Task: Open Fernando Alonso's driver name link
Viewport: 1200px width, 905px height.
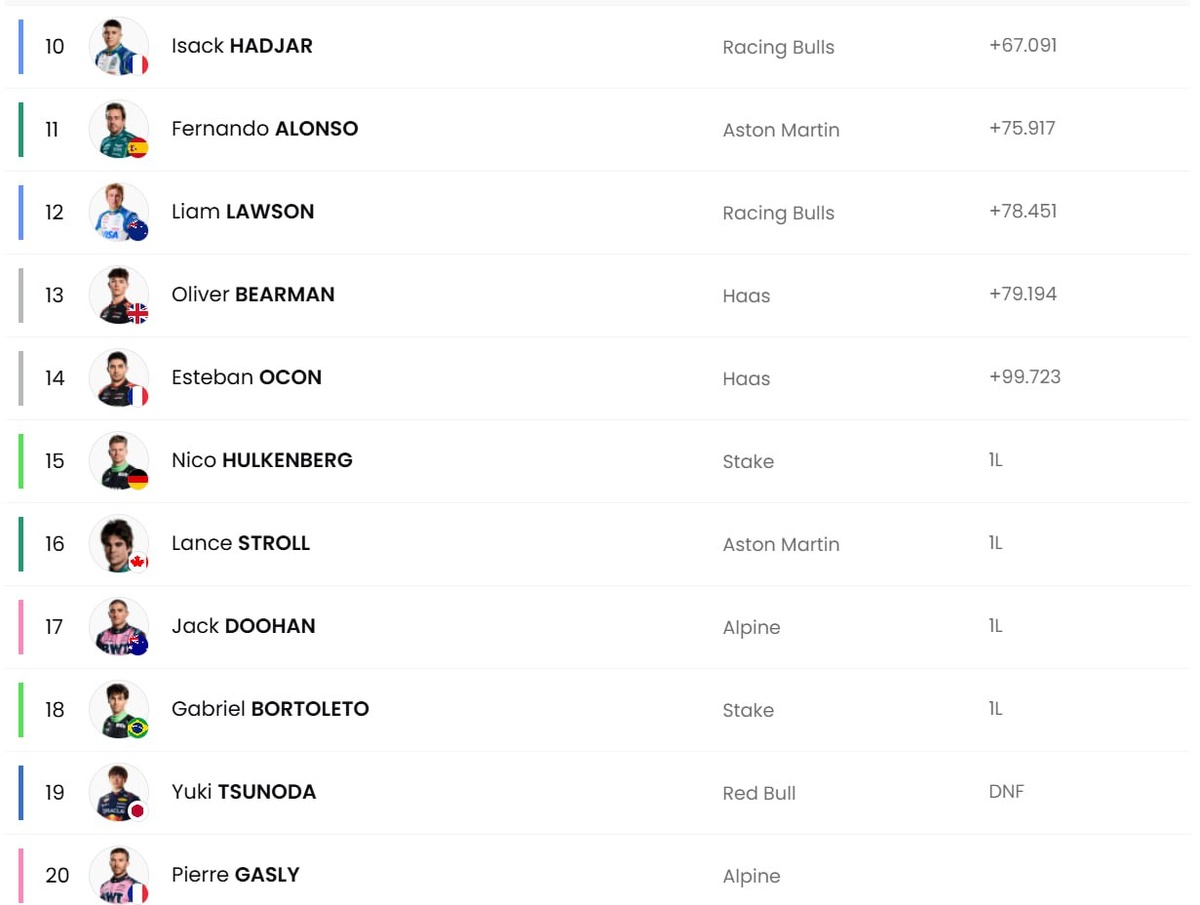Action: tap(264, 129)
